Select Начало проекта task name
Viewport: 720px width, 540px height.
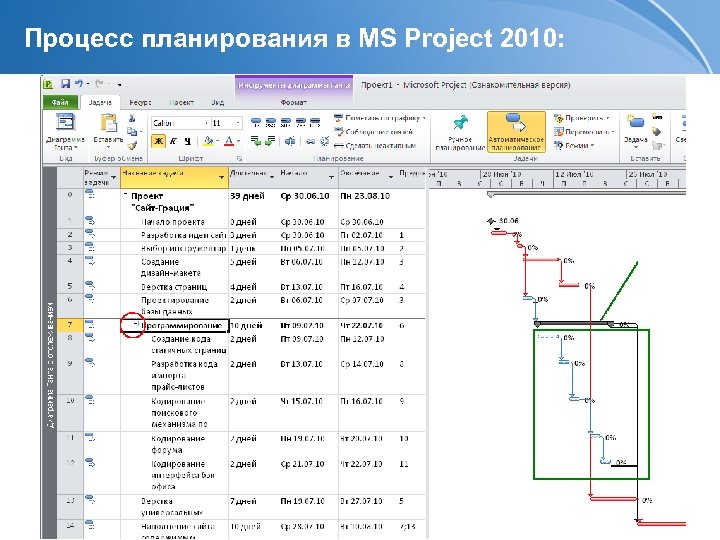coord(173,222)
